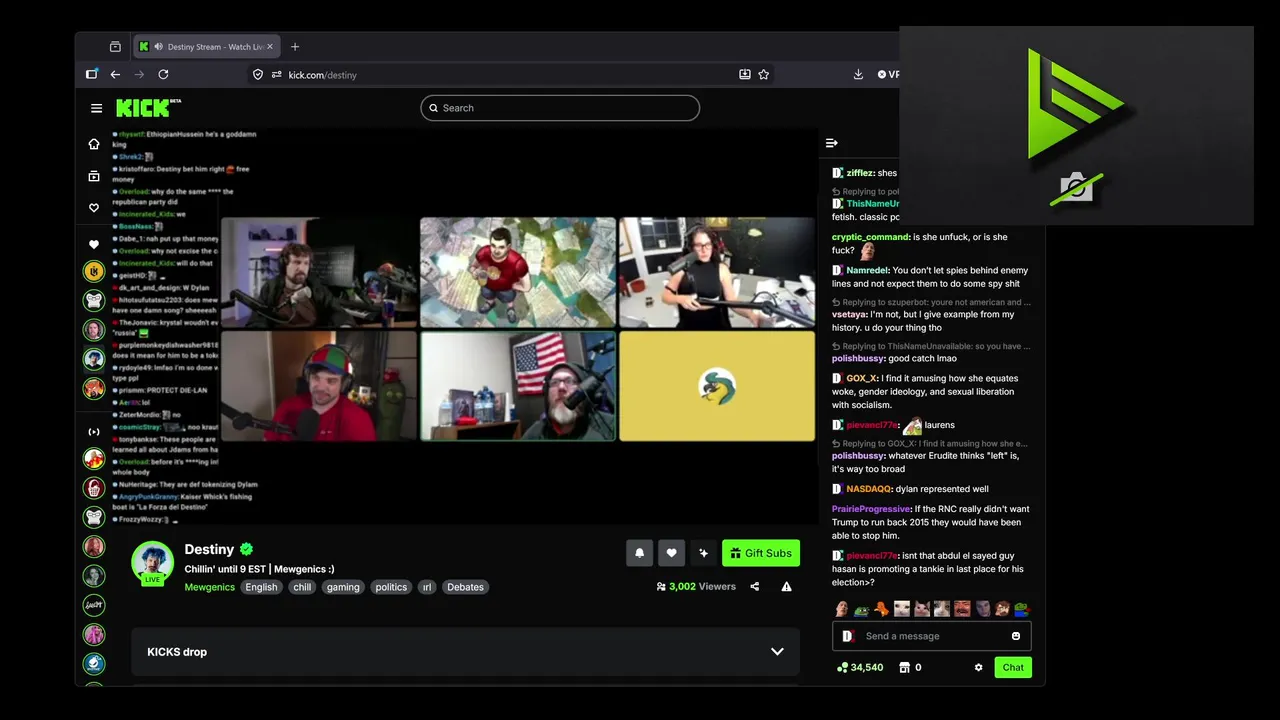The width and height of the screenshot is (1280, 720).
Task: Click the save-to-pocket icon in address bar
Action: point(745,74)
